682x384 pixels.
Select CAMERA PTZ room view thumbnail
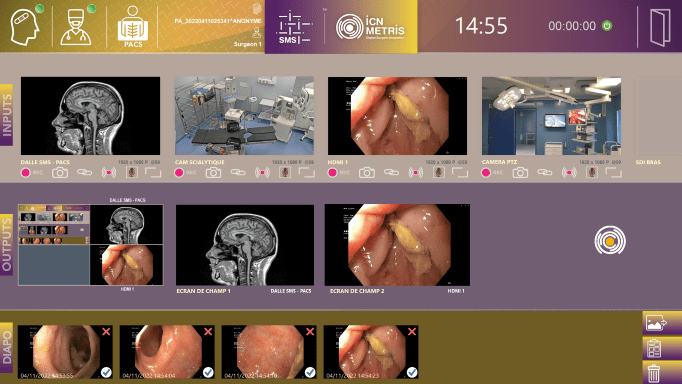click(x=552, y=116)
